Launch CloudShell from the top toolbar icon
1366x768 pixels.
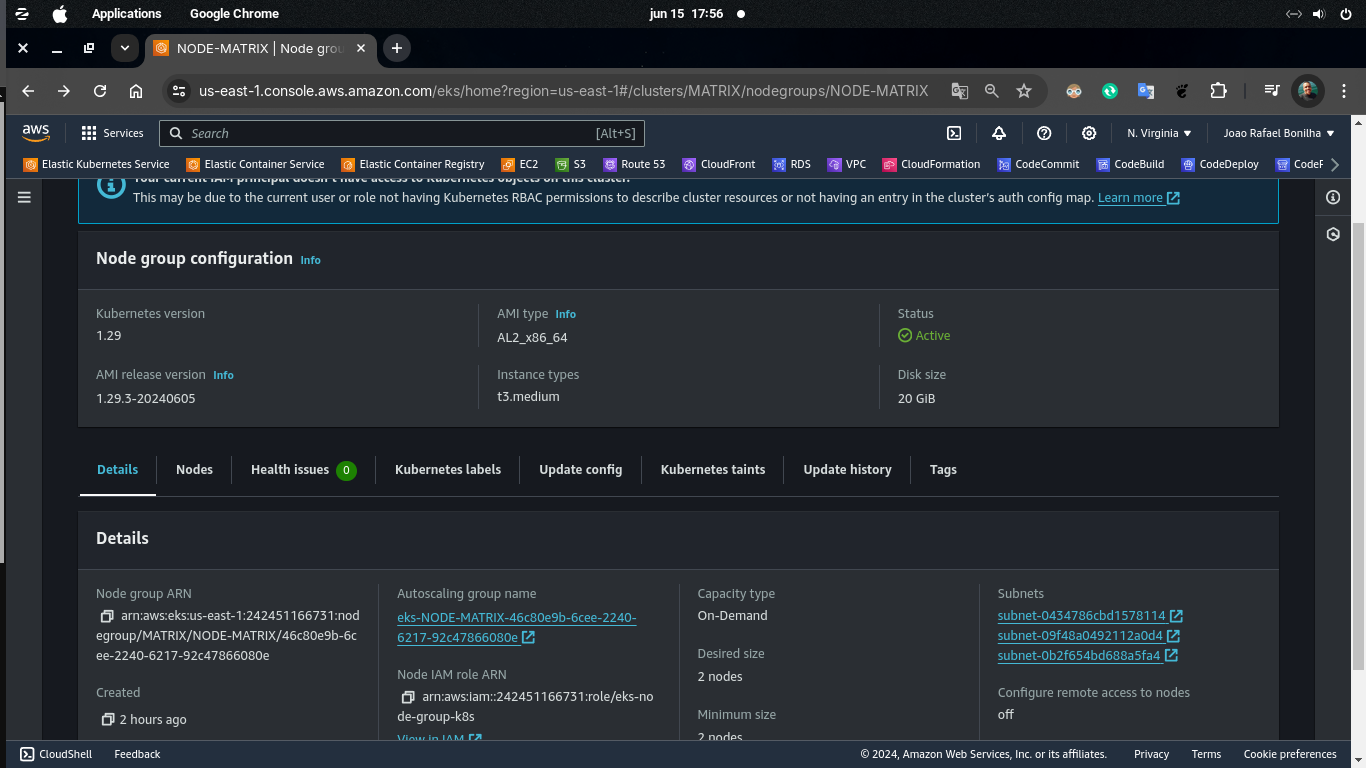click(954, 133)
